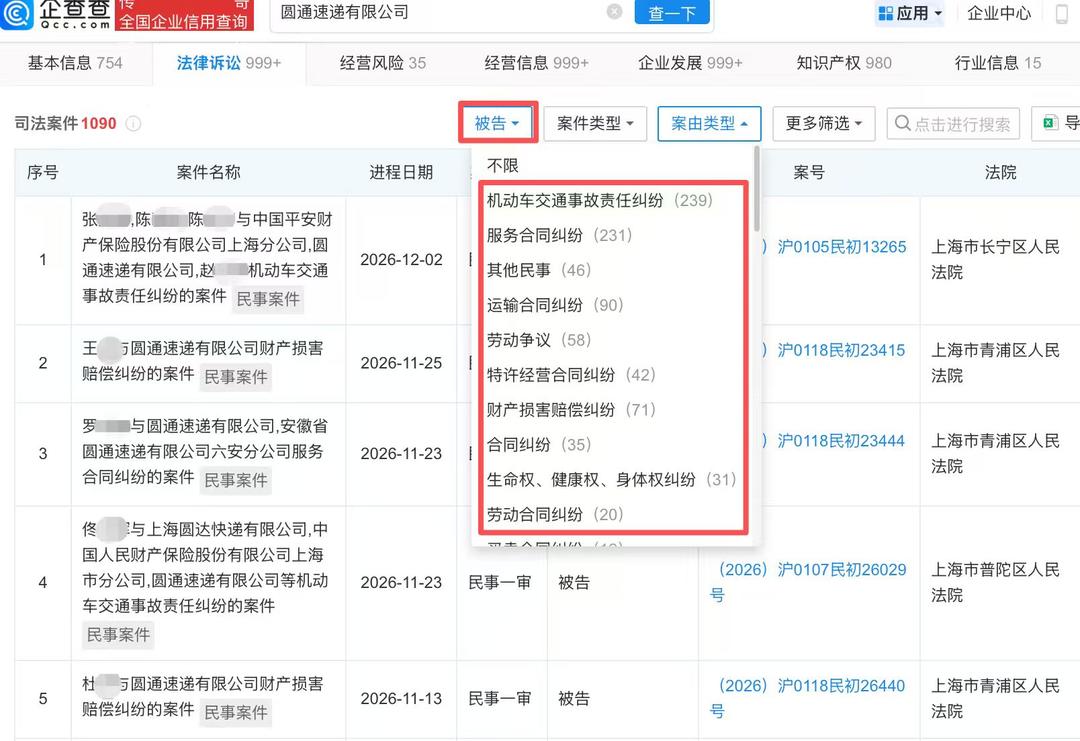Select 其他民事 (46) option
Screen dimensions: 1080x741
[539, 270]
